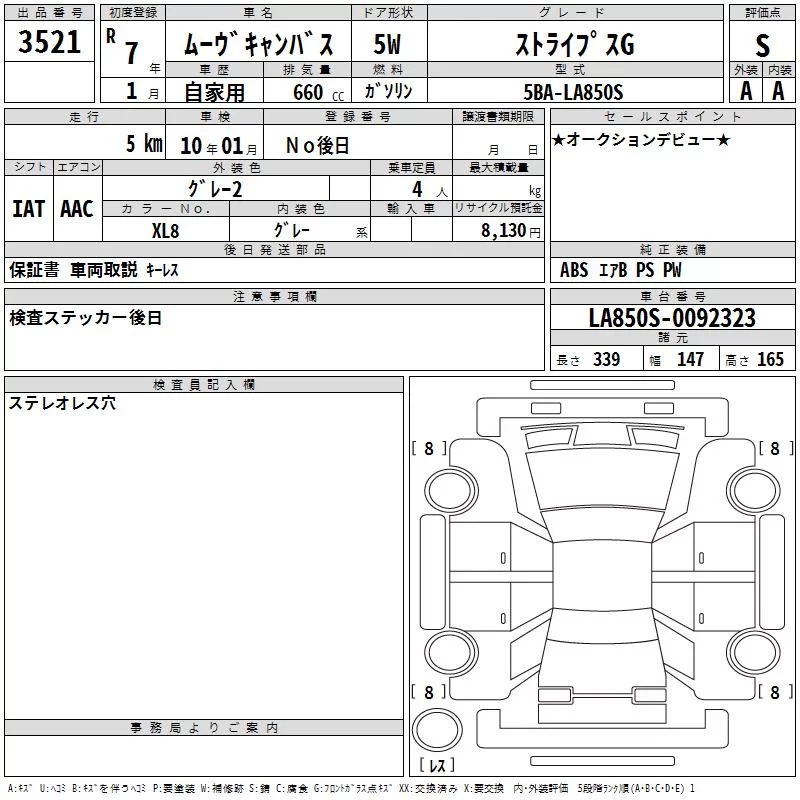800x800 pixels.
Task: Click the registration number No後日
Action: [x=318, y=146]
